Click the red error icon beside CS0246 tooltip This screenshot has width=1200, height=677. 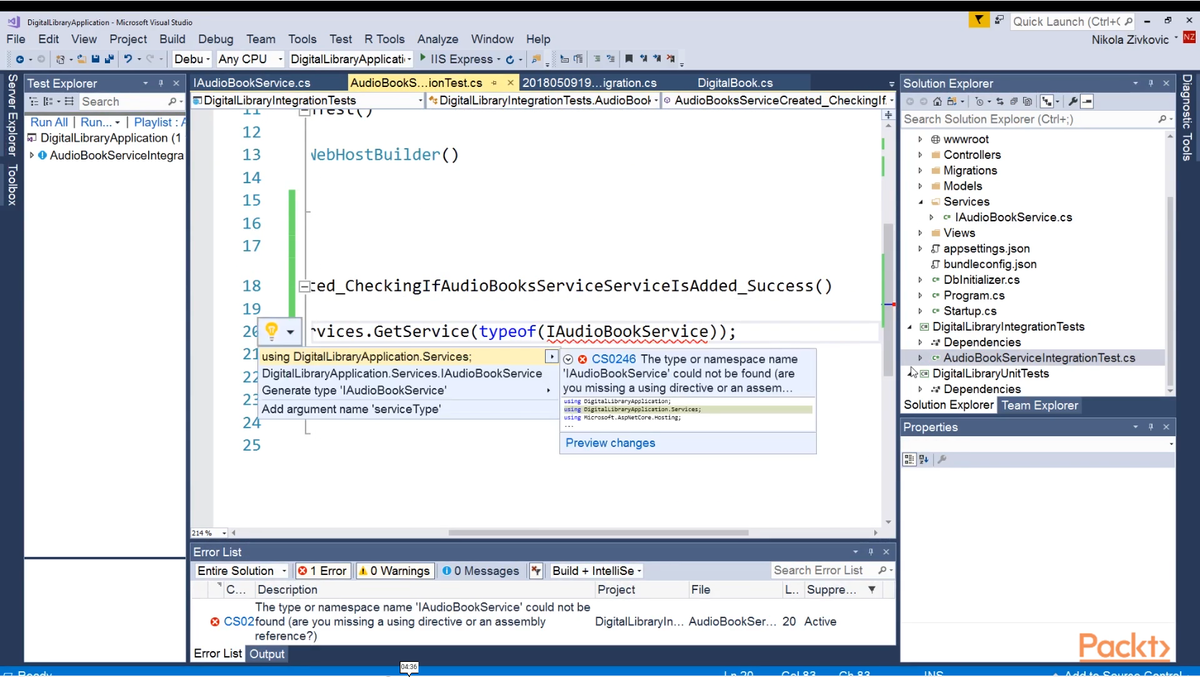point(583,359)
